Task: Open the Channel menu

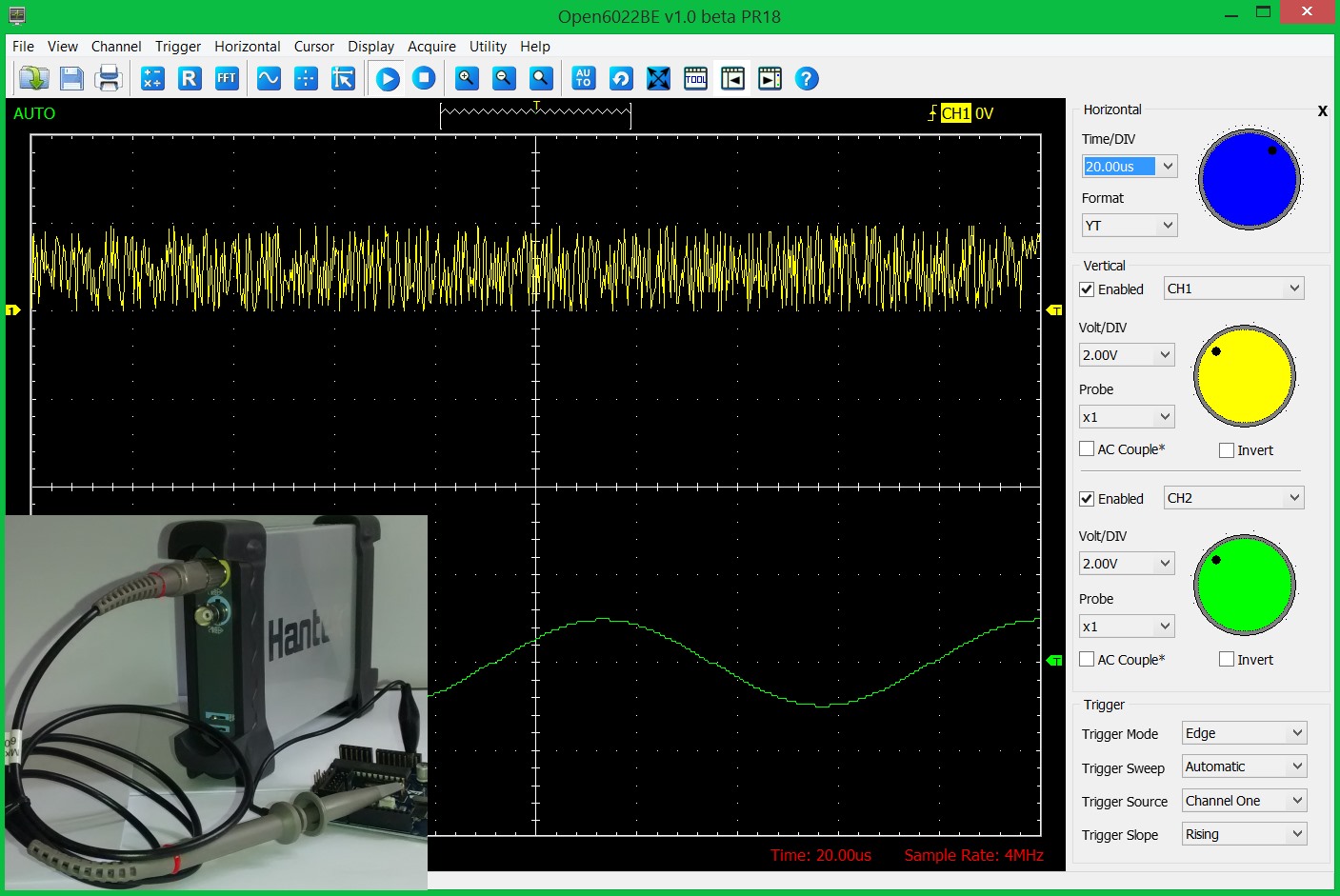Action: click(x=116, y=46)
